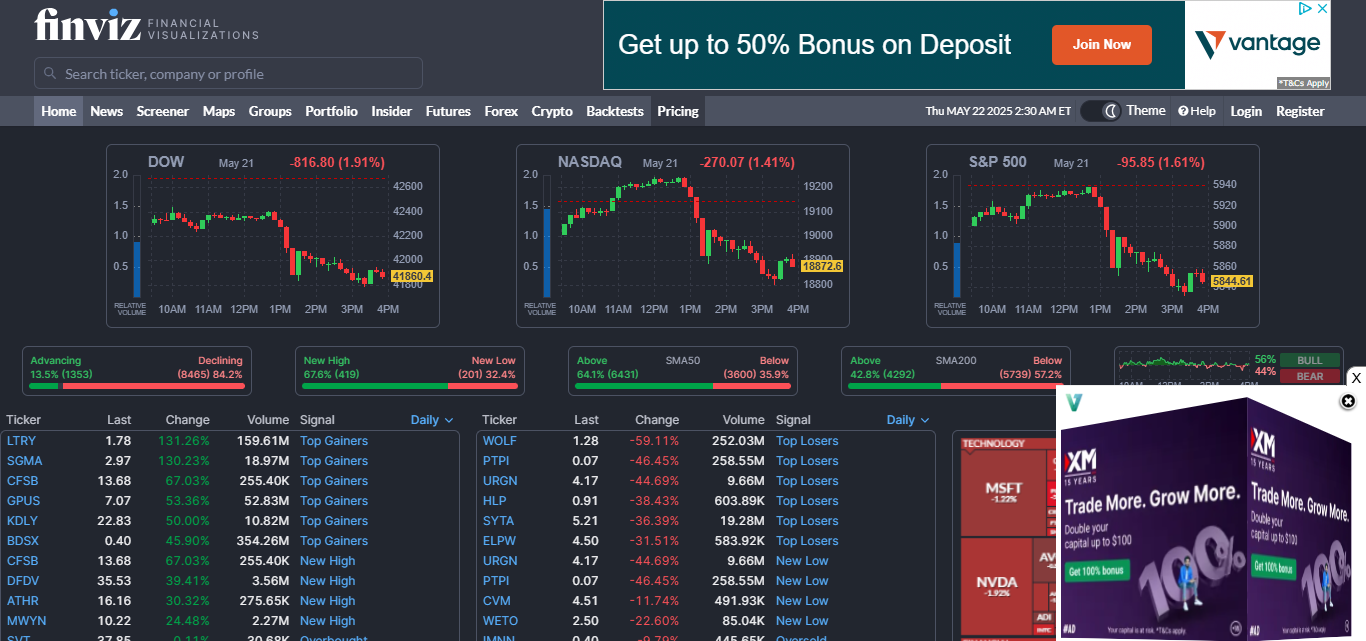Screen dimensions: 1366x641
Task: Click the search magnifier icon
Action: click(50, 74)
